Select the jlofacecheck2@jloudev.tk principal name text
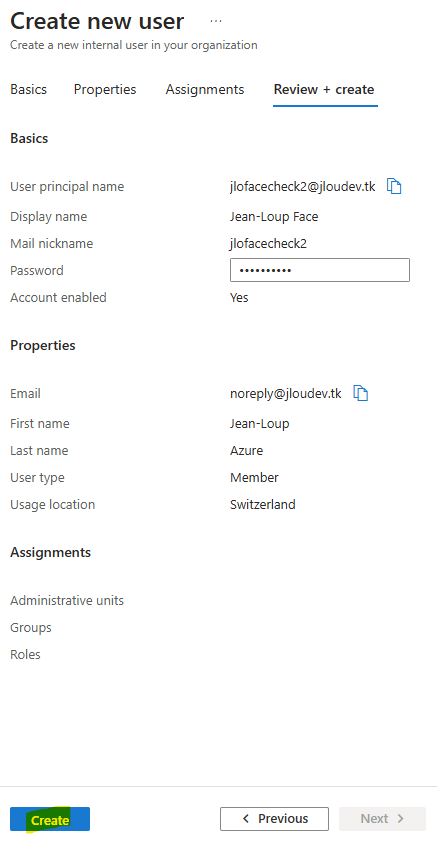The image size is (437, 841). pyautogui.click(x=303, y=187)
